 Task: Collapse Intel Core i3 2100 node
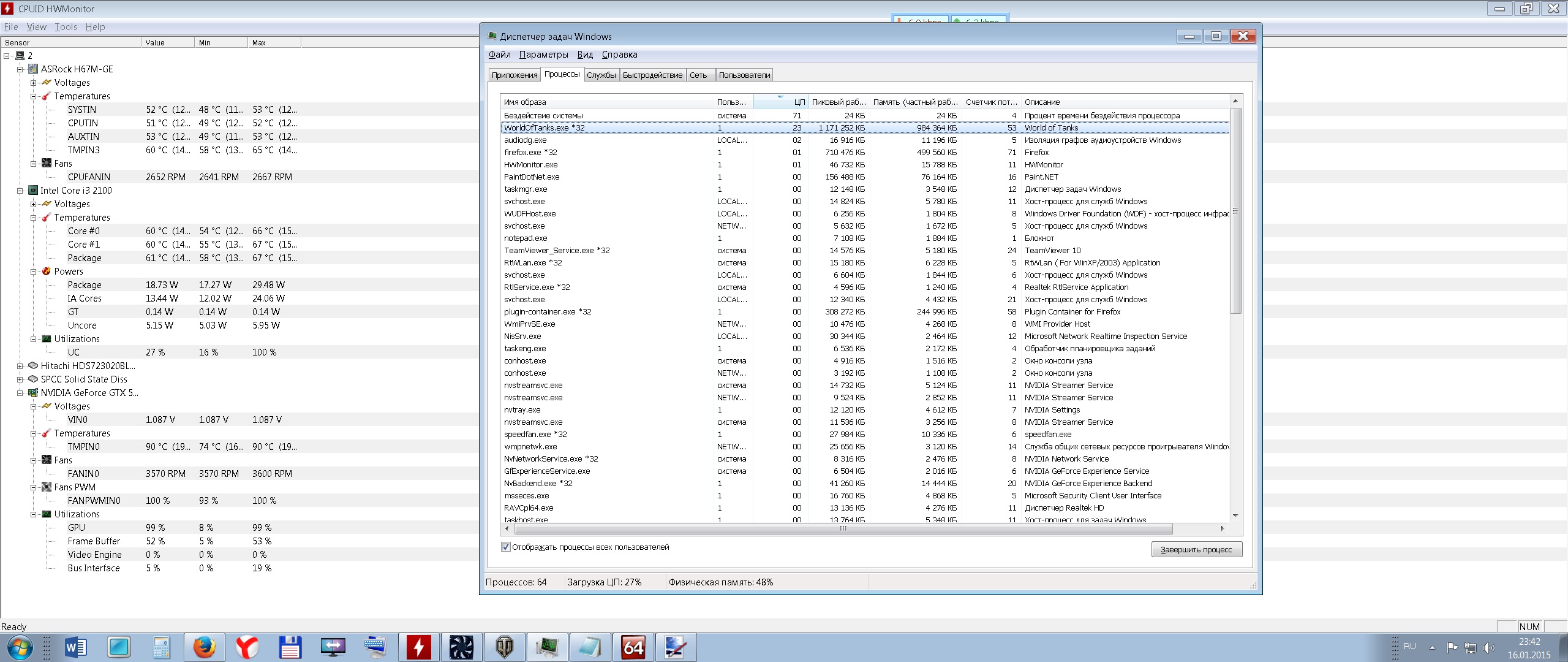coord(20,191)
